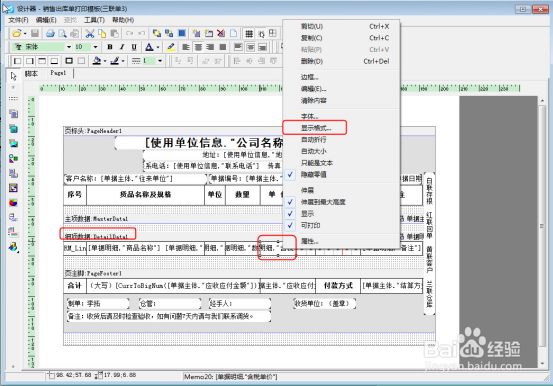This screenshot has width=553, height=386.
Task: Expand the frame line color arrow
Action: pos(123,61)
